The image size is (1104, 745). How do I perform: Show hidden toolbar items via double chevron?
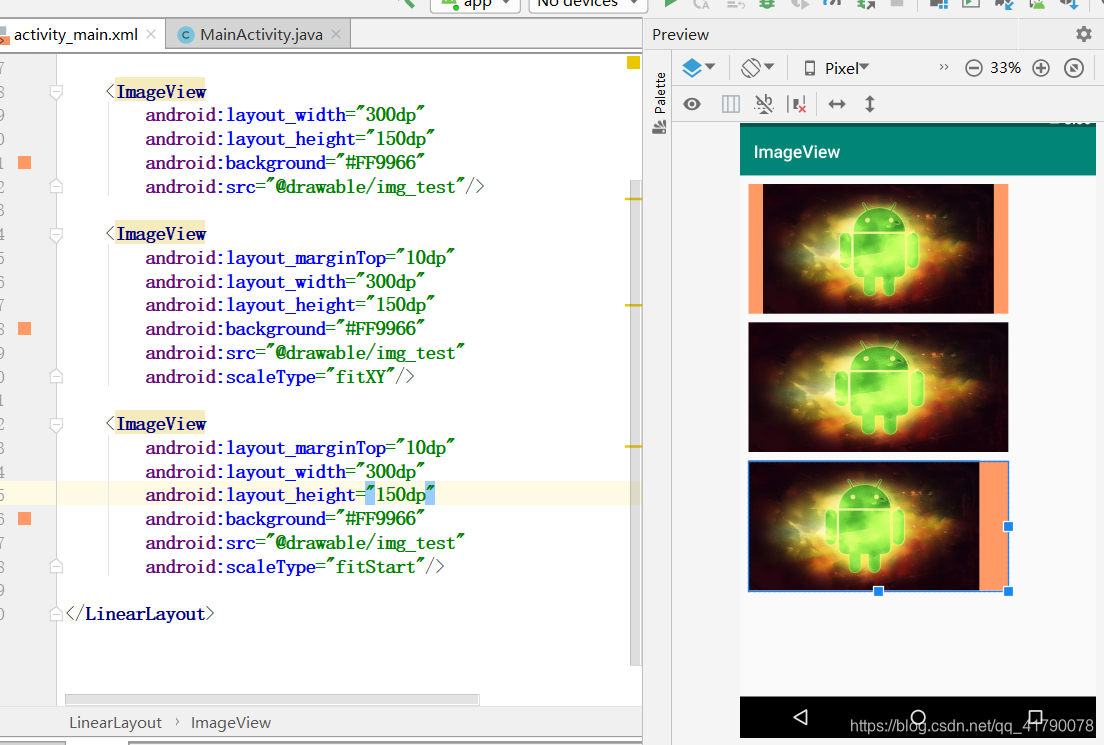click(943, 68)
